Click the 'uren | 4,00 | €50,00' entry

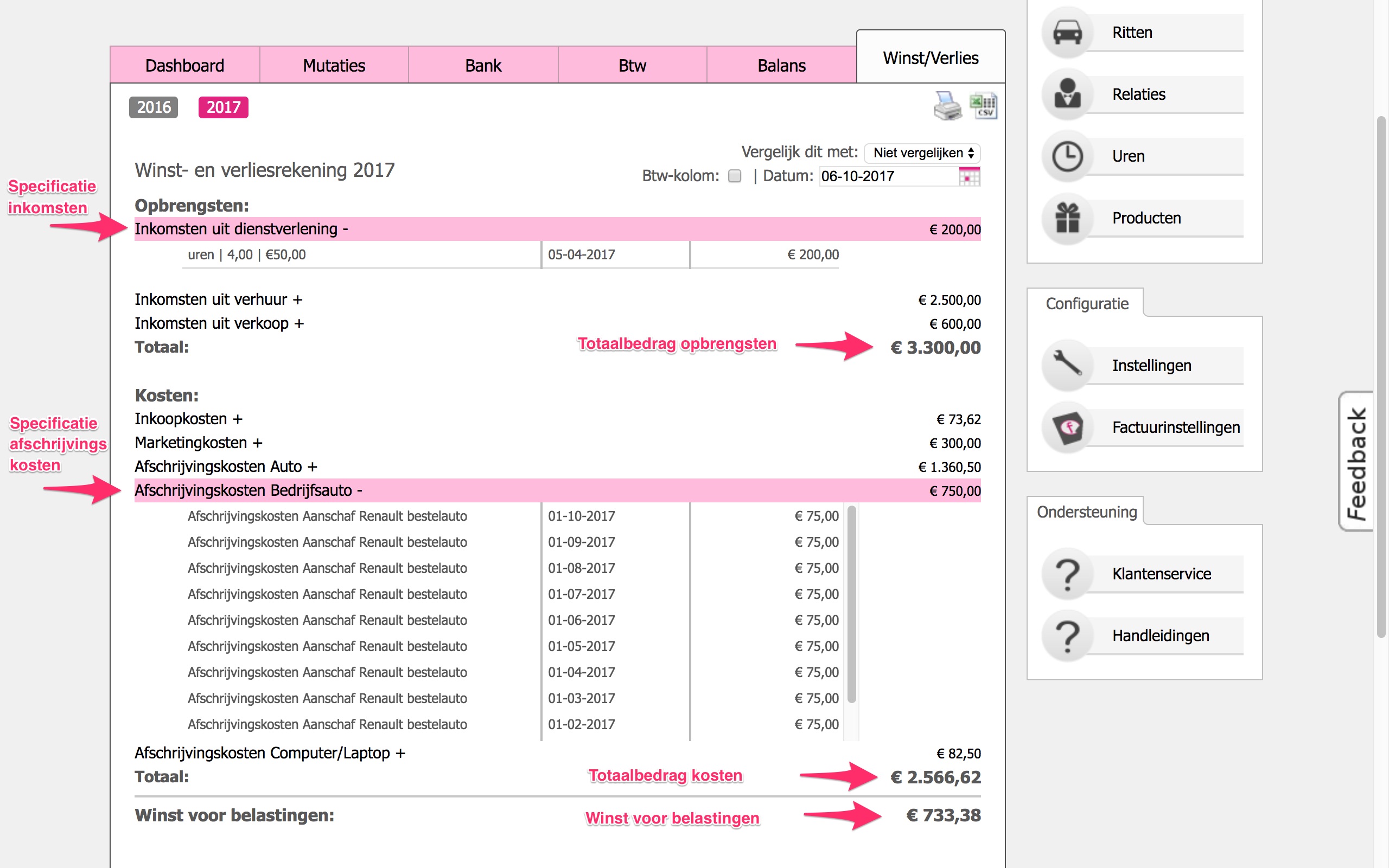tap(247, 255)
